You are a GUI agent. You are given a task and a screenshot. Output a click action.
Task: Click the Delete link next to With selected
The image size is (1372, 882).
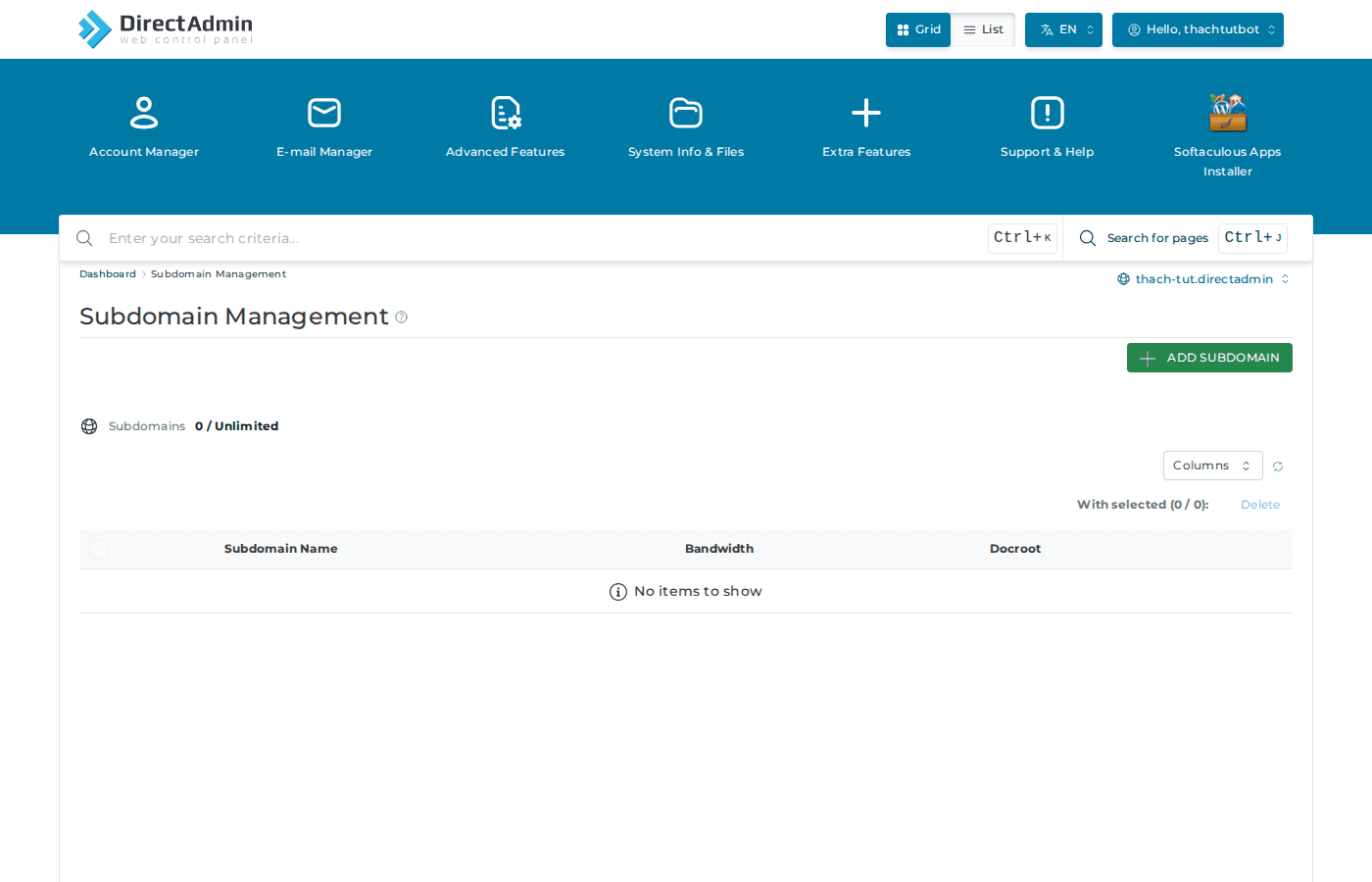(1260, 504)
